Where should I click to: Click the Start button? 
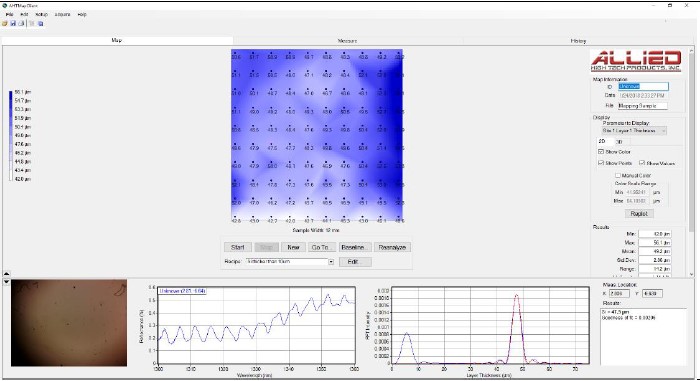pos(238,247)
